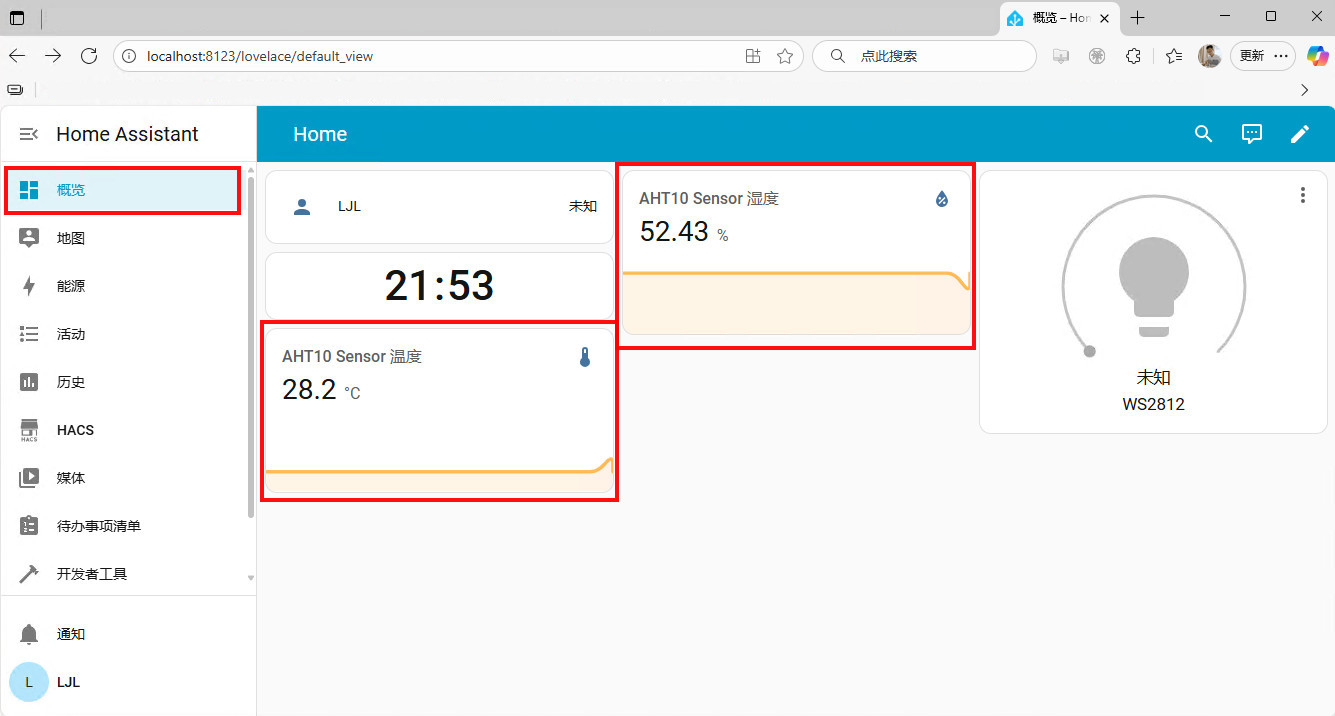Click the localhost:8123 address bar
Viewport: 1335px width, 716px height.
click(460, 56)
